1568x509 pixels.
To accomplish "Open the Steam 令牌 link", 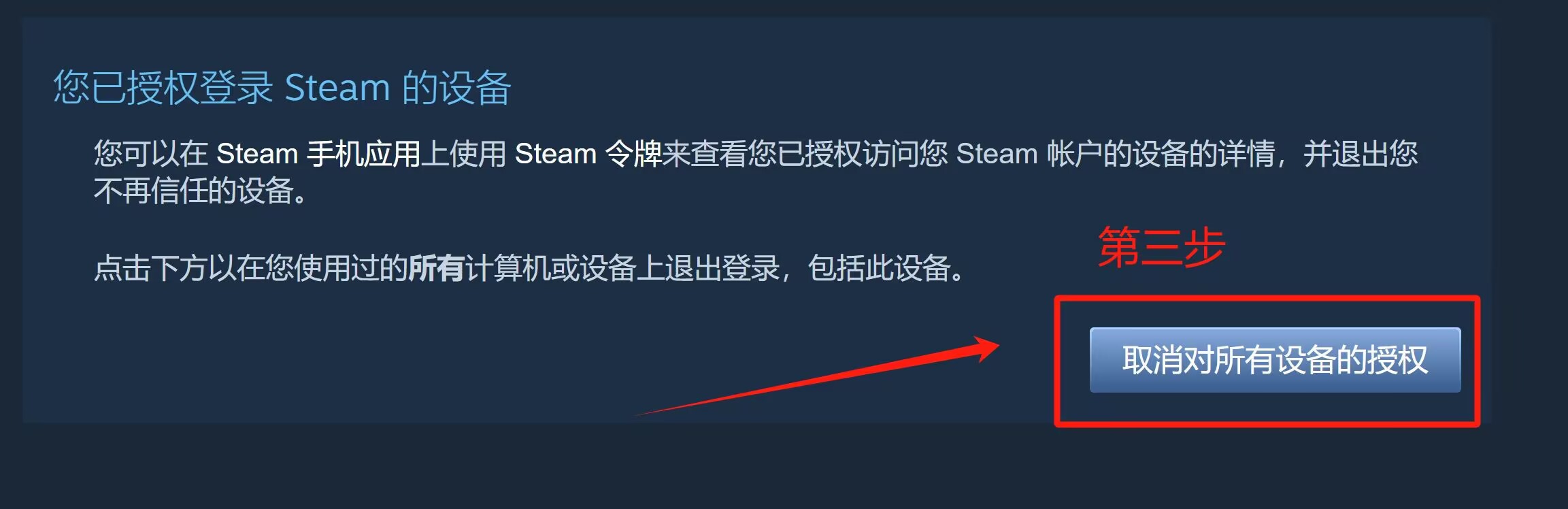I will pyautogui.click(x=588, y=154).
